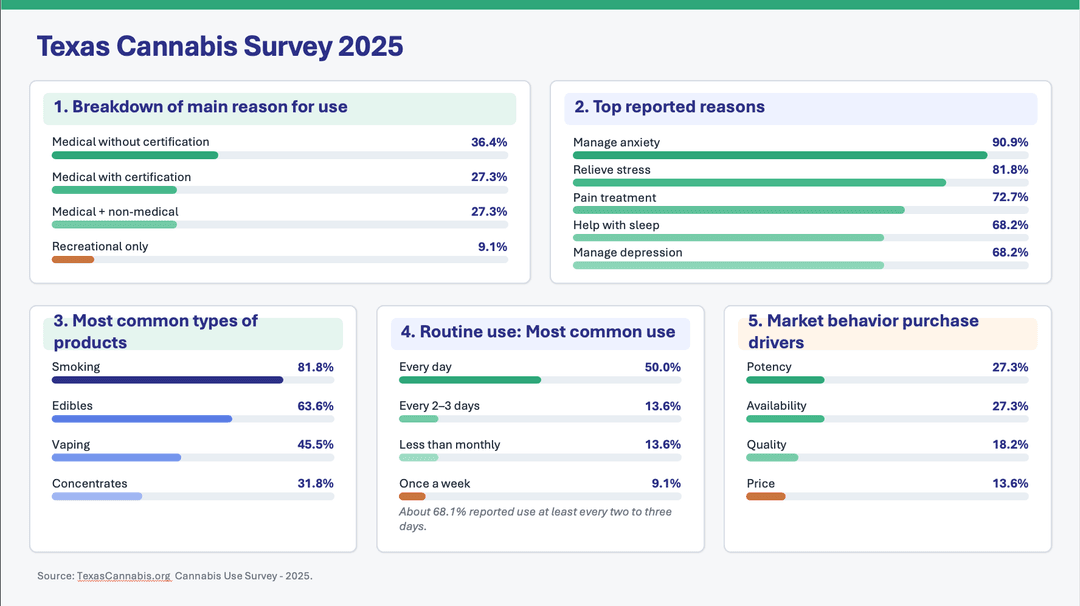Click the Manage anxiety bar
Image resolution: width=1080 pixels, height=606 pixels.
pos(780,156)
